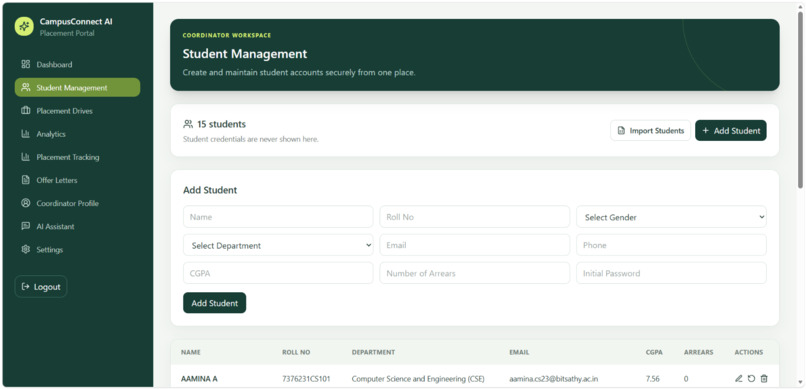
Task: Click the COORDINATOR WORKSPACE label
Action: click(227, 35)
